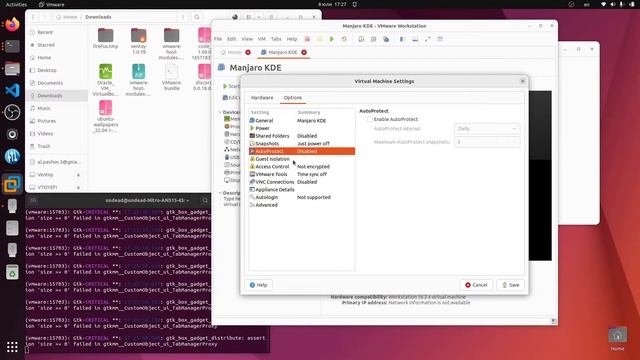Close the Home tab in VMware
The height and width of the screenshot is (360, 640).
point(248,52)
